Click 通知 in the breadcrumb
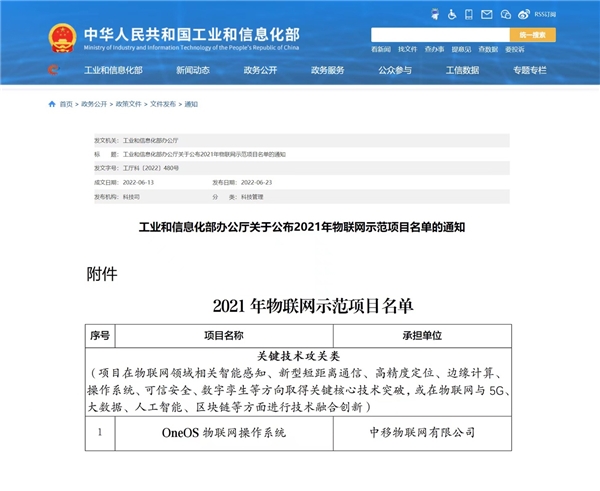The width and height of the screenshot is (600, 491). point(191,104)
